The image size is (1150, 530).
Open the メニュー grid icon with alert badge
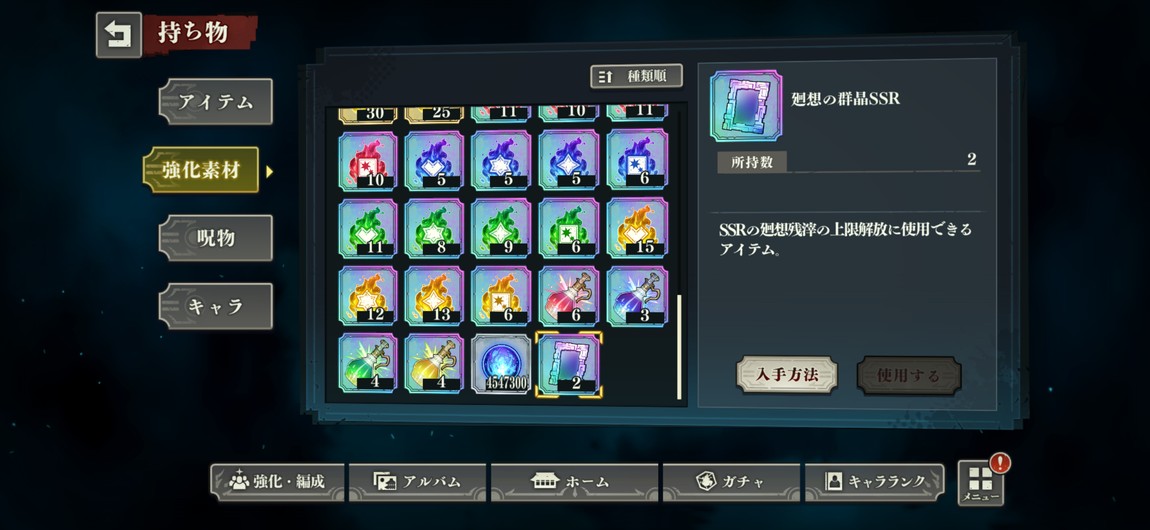(x=981, y=484)
